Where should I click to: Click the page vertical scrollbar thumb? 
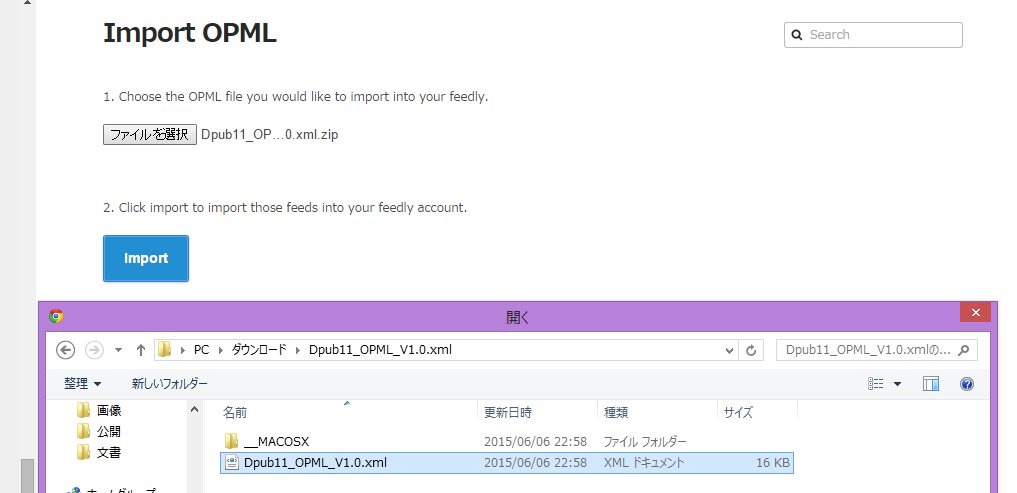(27, 476)
